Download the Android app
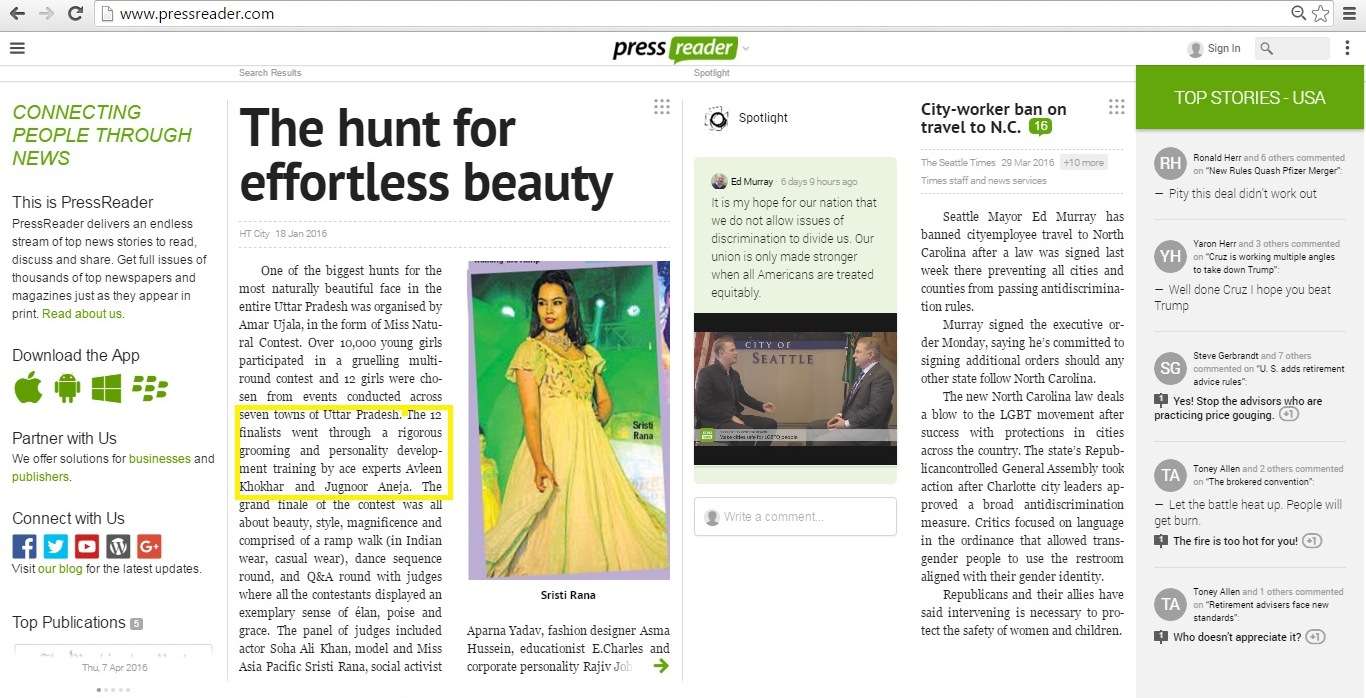Viewport: 1366px width, 698px height. [67, 388]
